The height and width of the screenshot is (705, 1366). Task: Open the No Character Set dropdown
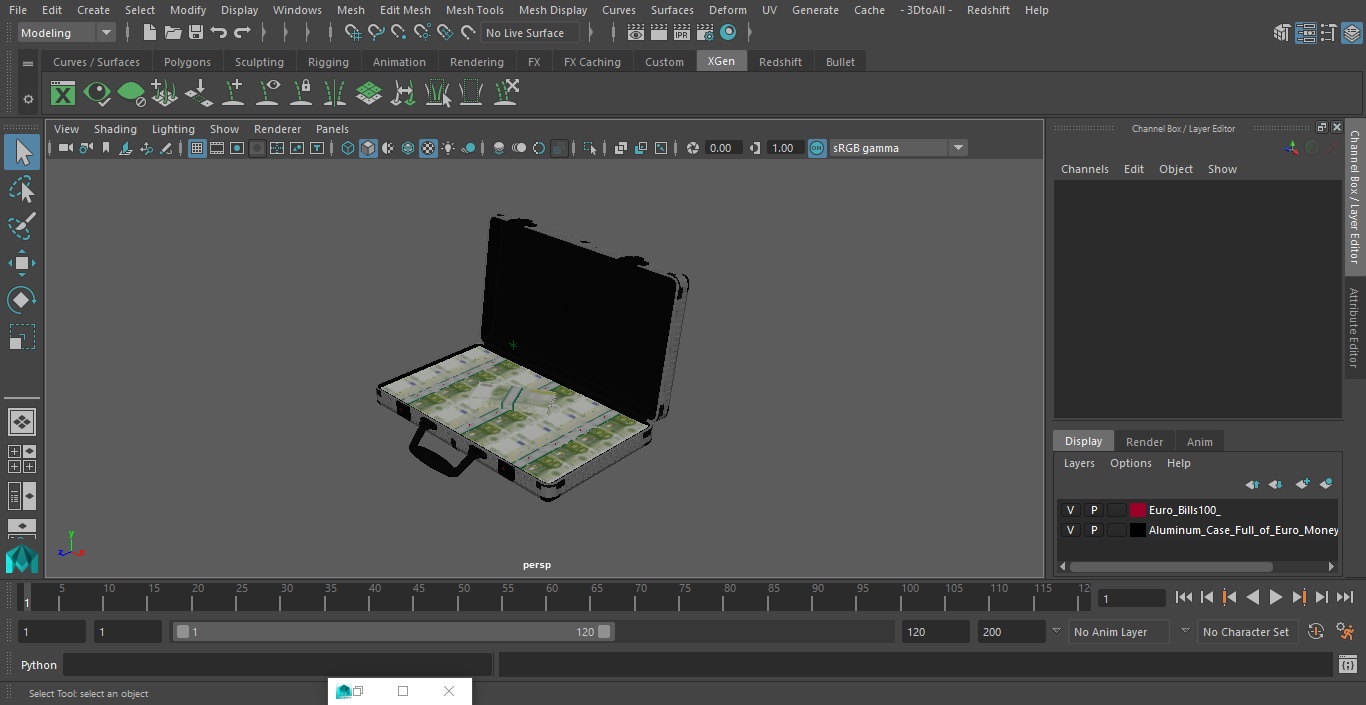(1247, 632)
